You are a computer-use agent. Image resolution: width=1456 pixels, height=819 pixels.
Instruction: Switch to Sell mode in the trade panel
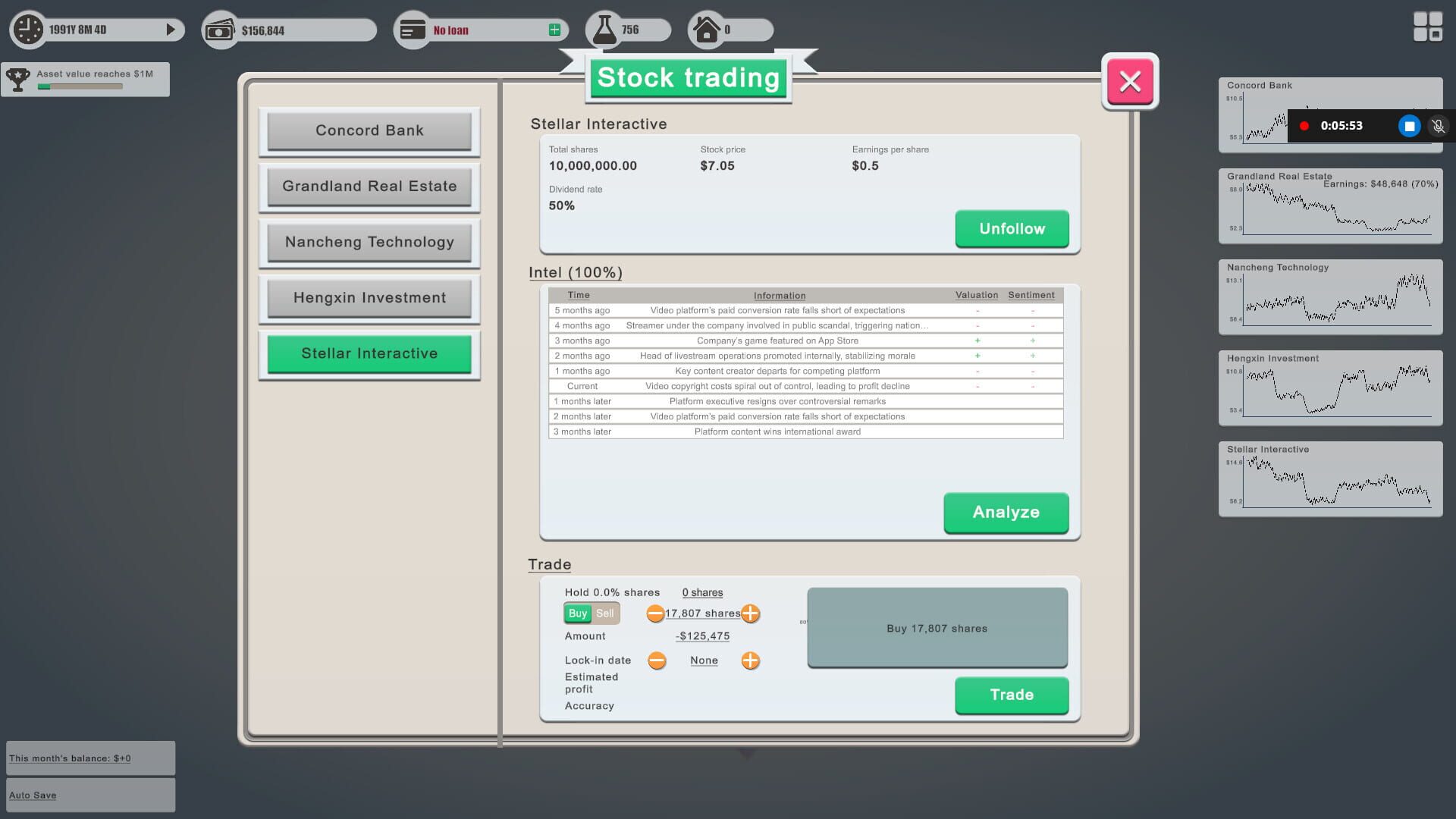pyautogui.click(x=605, y=613)
